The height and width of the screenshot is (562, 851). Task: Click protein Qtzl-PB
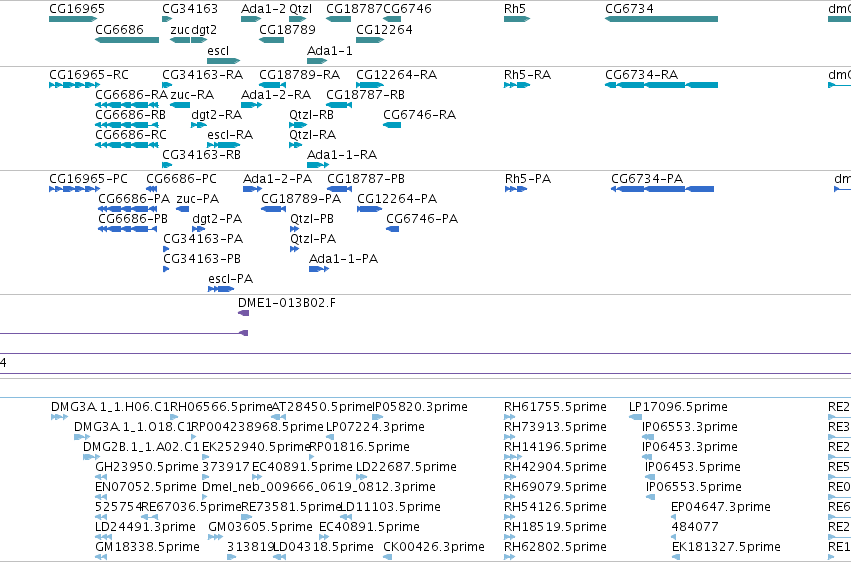tap(312, 219)
